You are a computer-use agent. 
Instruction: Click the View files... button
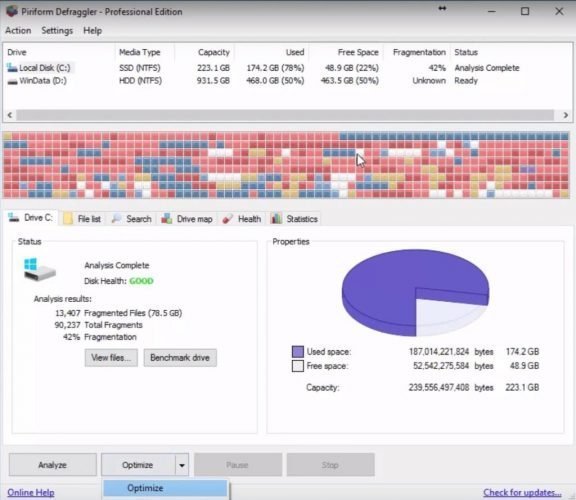tap(111, 357)
